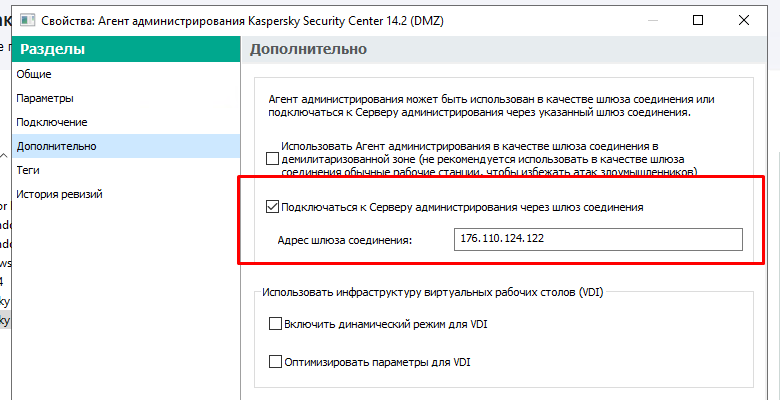The width and height of the screenshot is (780, 400).
Task: Click the Дополнительно page heading
Action: 308,49
